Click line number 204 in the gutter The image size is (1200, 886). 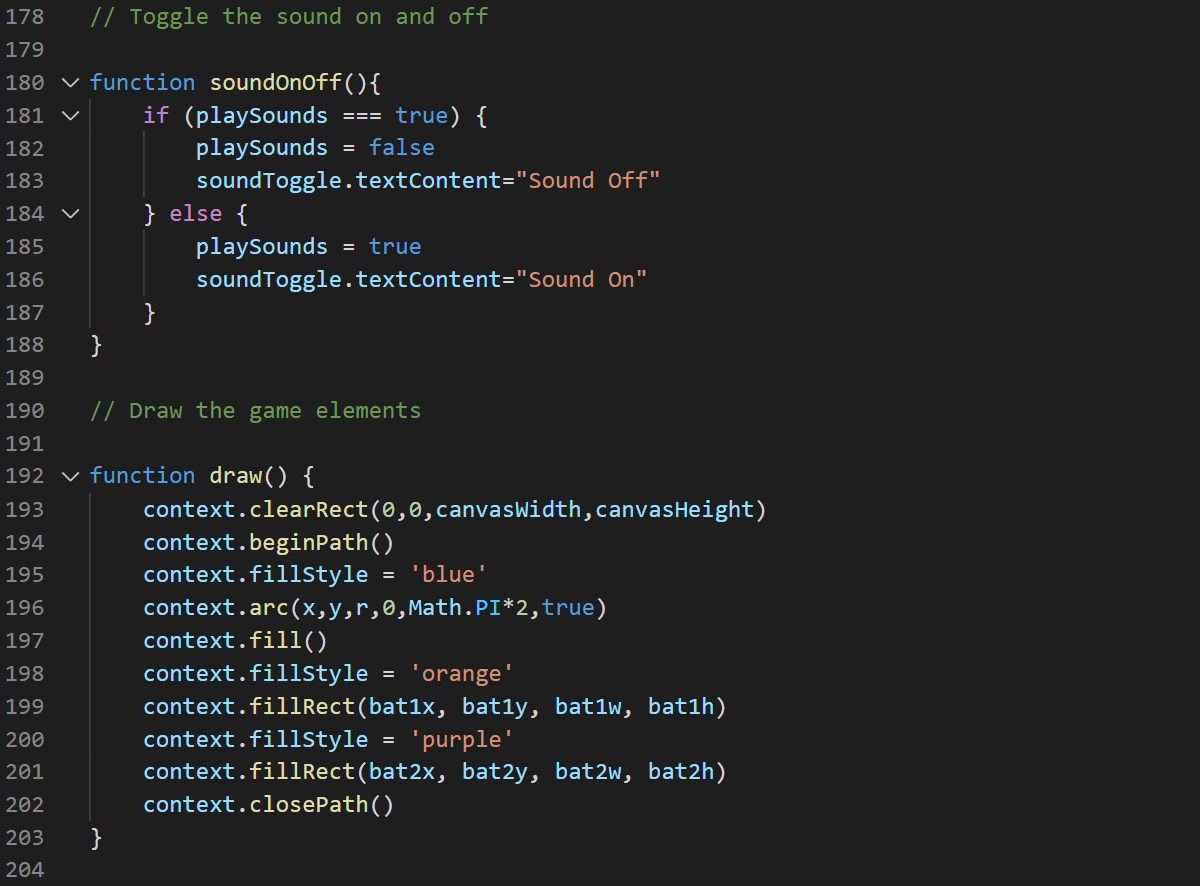[24, 869]
